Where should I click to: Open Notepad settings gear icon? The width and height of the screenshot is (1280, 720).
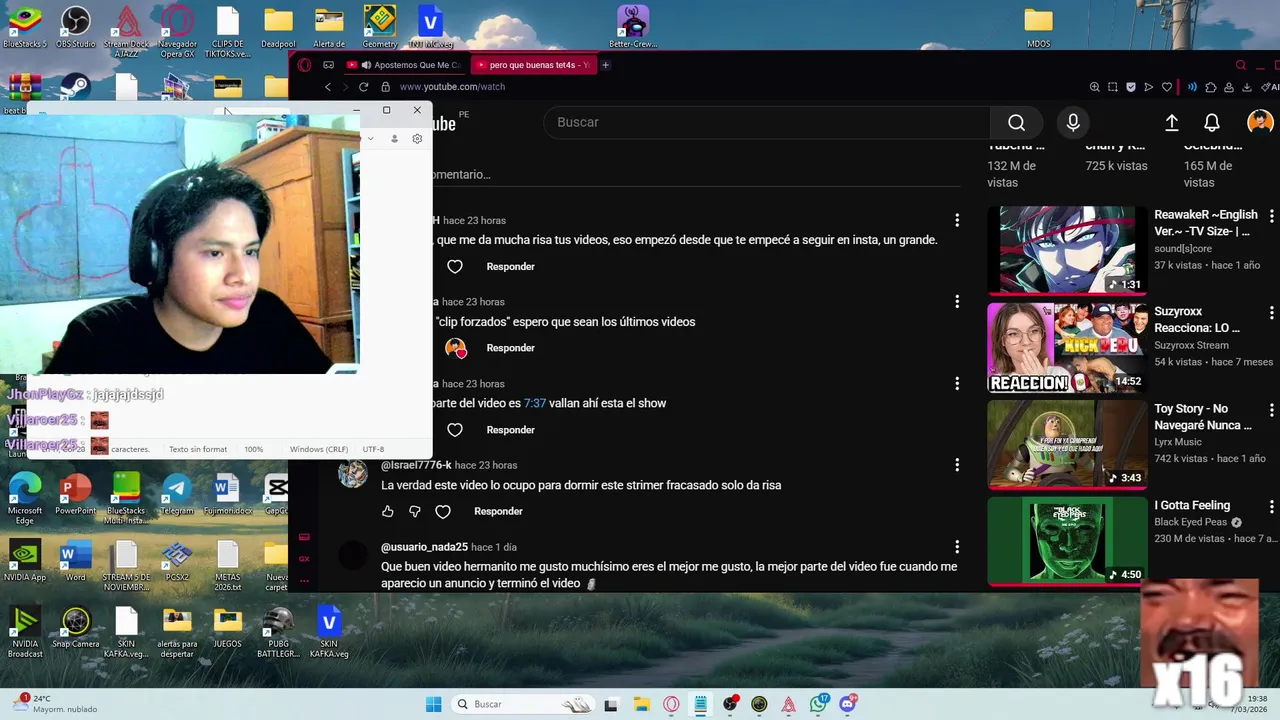(x=417, y=139)
